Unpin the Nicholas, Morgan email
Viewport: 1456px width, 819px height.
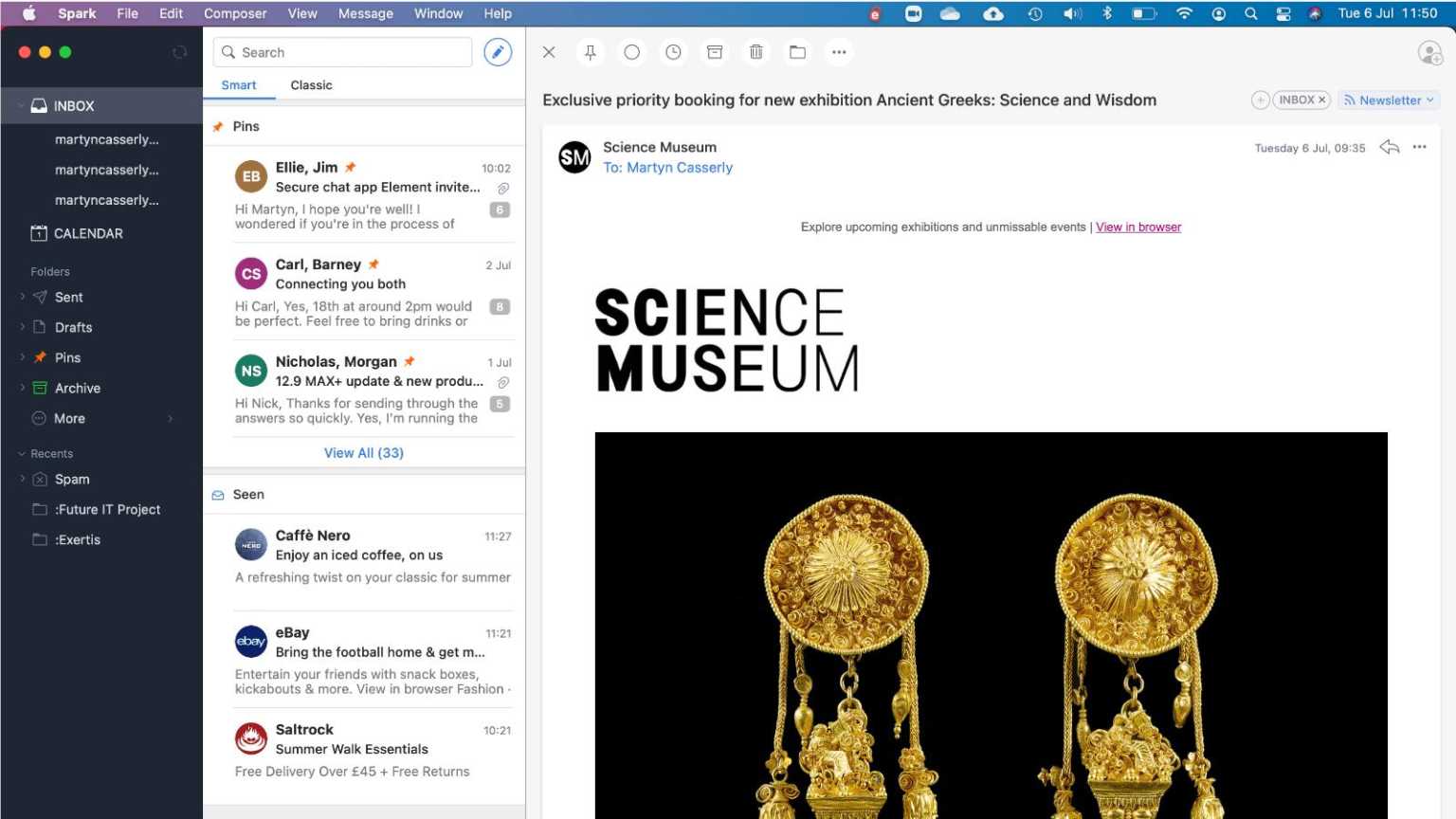coord(409,361)
